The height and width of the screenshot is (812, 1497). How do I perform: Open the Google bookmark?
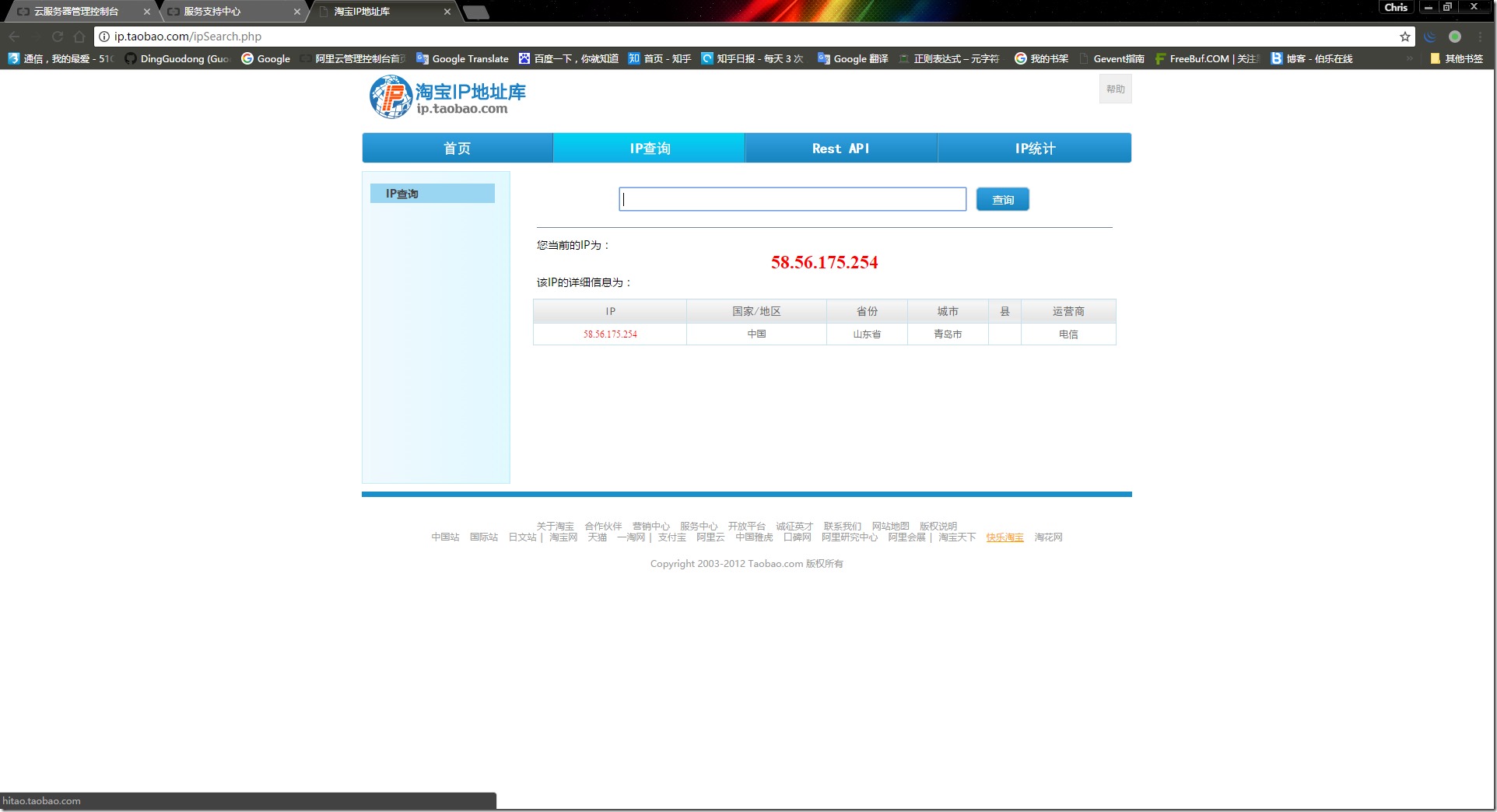pos(266,58)
